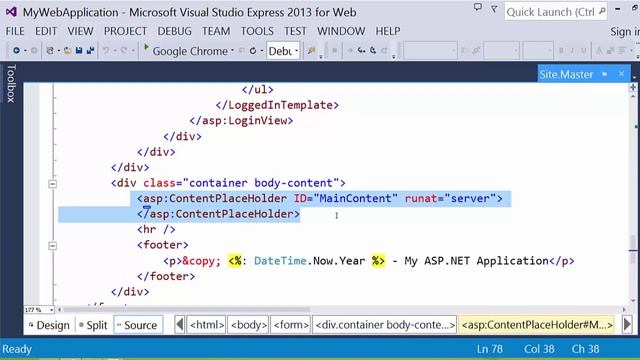Viewport: 640px width, 360px height.
Task: Click the Refresh browser icon
Action: (x=253, y=51)
